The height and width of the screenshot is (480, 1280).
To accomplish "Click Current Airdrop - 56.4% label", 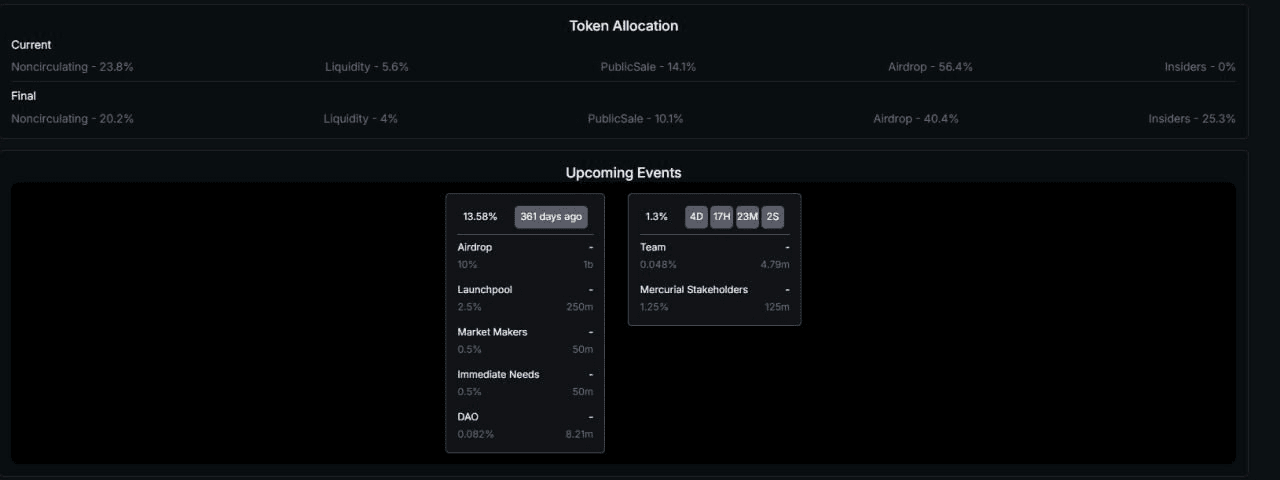I will [930, 67].
